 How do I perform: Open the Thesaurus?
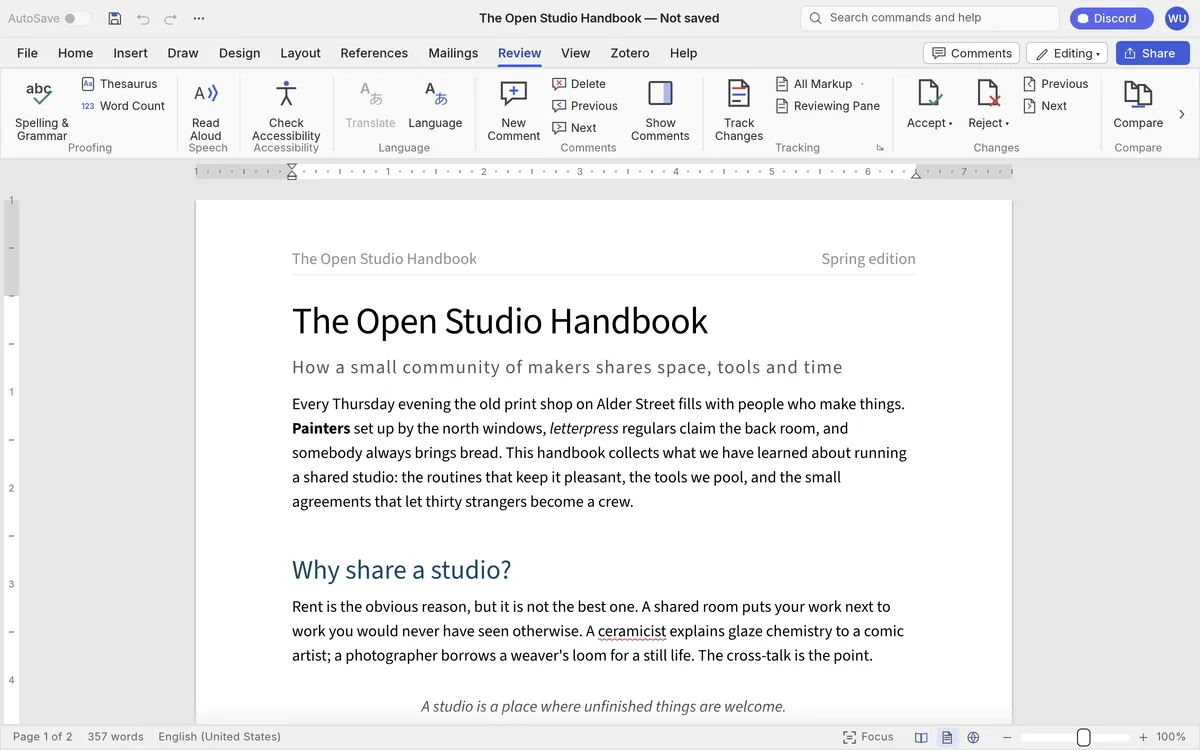pos(119,84)
